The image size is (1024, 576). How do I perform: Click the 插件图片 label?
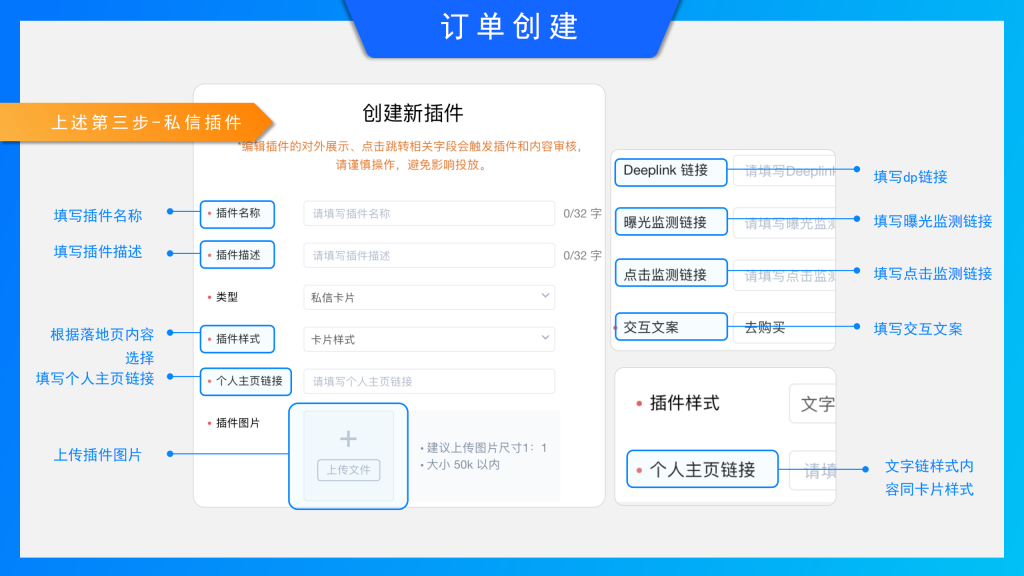point(238,423)
